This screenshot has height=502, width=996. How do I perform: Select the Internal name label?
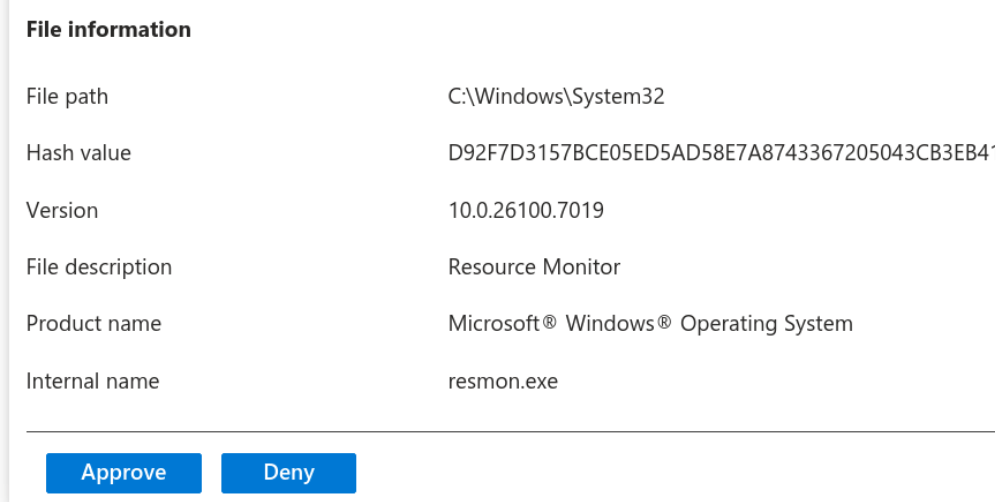tap(92, 381)
